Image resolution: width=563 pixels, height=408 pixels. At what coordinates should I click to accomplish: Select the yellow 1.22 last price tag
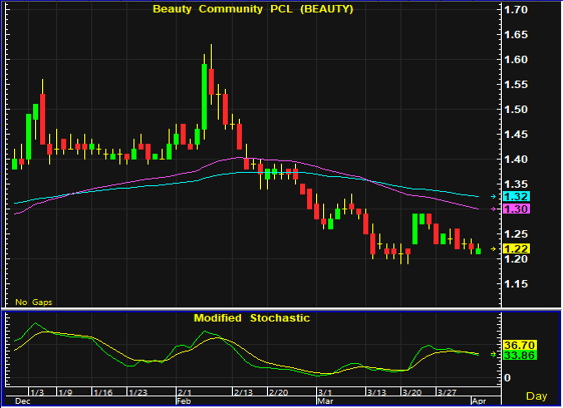click(x=516, y=249)
